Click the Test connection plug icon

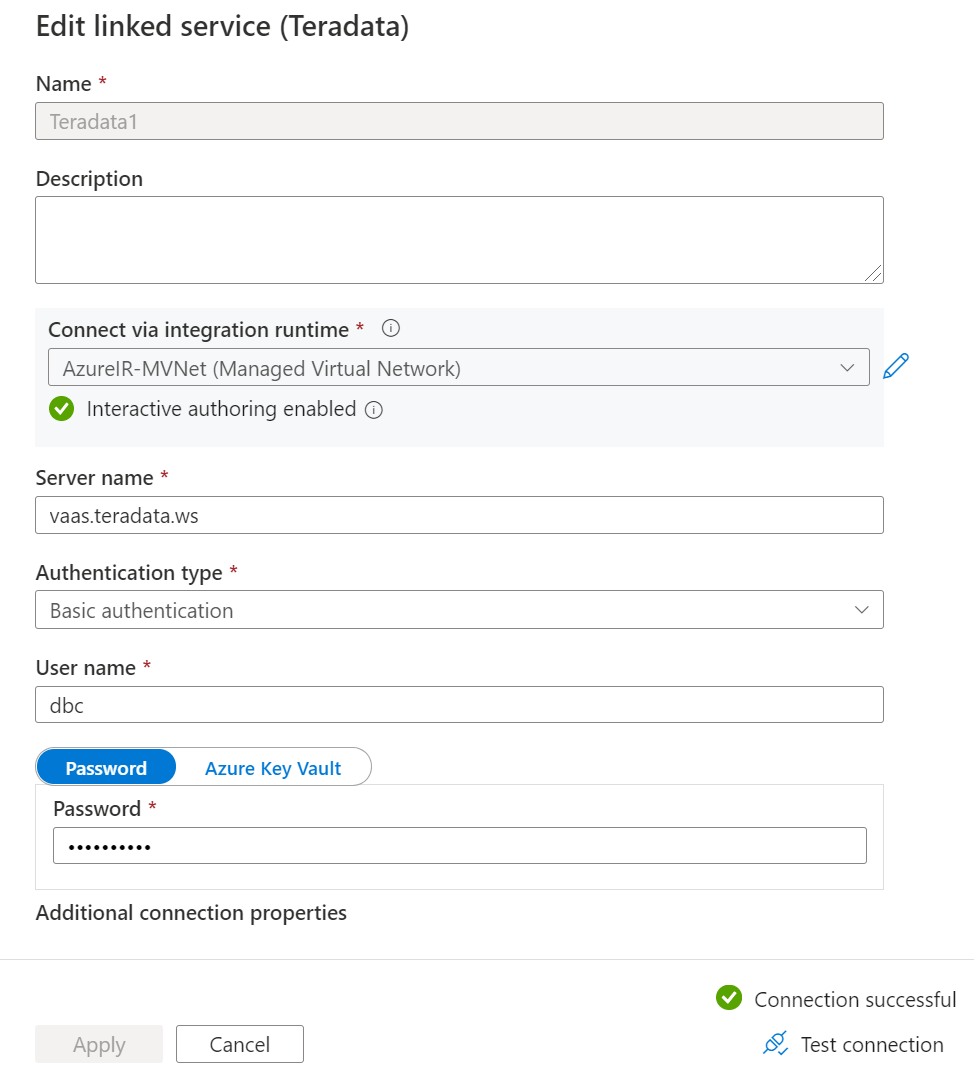[775, 1043]
